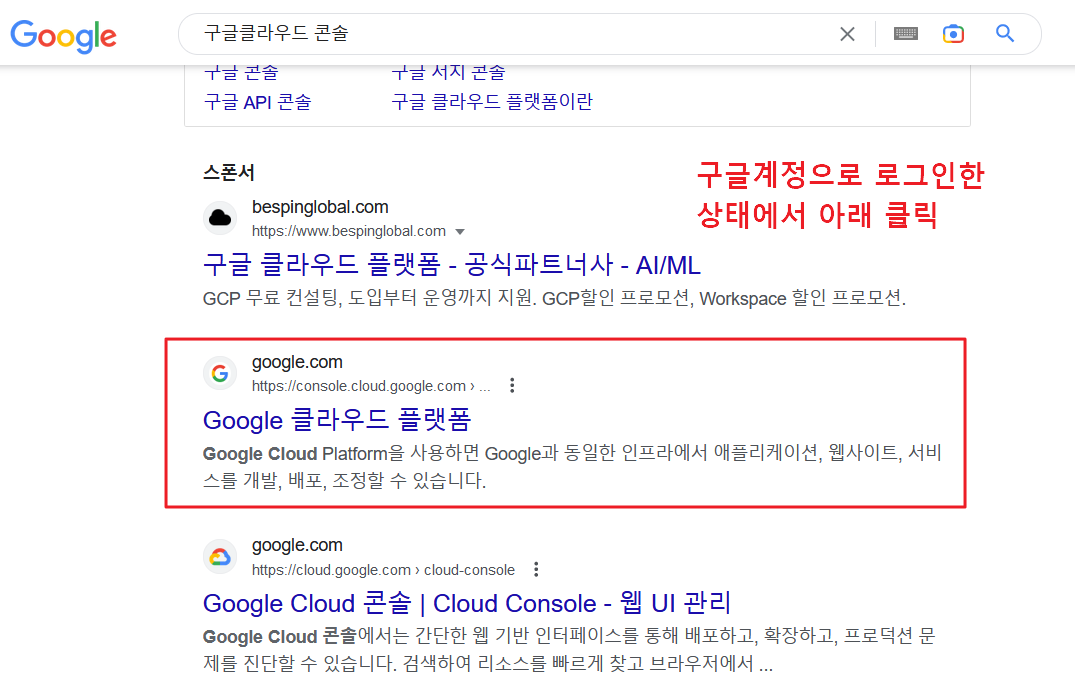Screen dimensions: 1075x683
Task: Click bespinglobal.com site name
Action: tap(320, 207)
